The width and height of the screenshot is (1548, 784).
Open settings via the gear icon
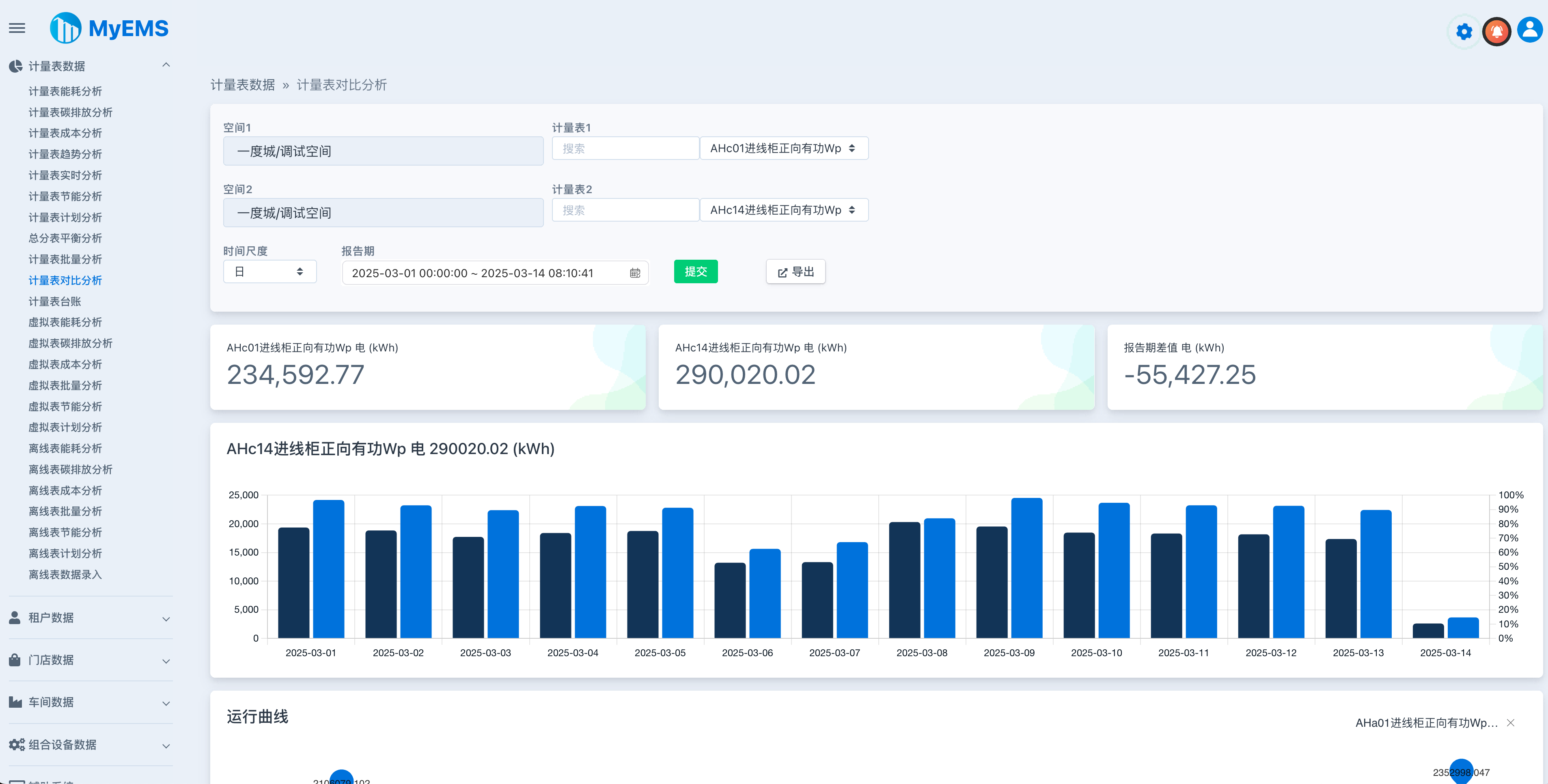click(x=1464, y=31)
